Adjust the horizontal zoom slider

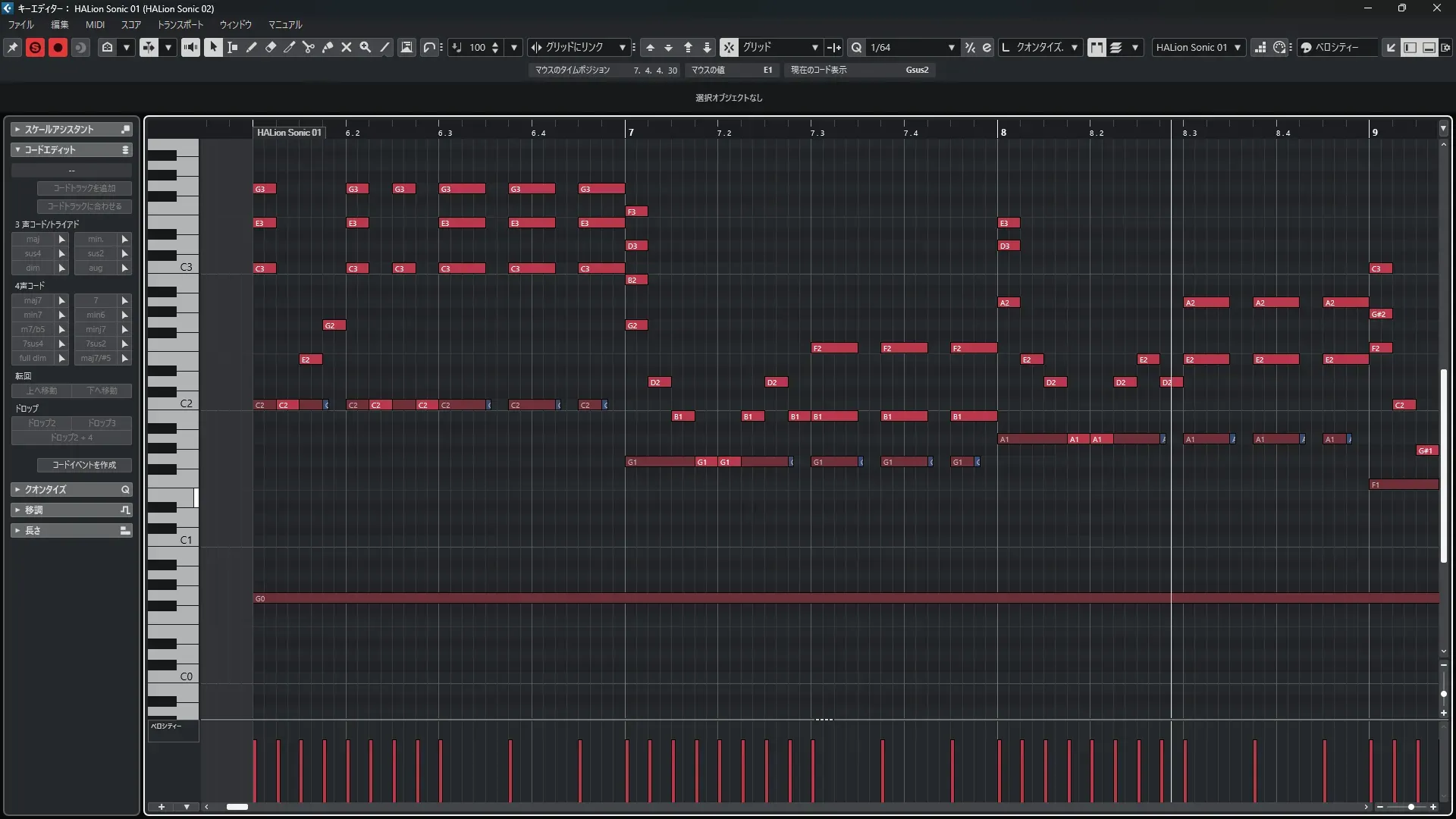pos(1410,807)
